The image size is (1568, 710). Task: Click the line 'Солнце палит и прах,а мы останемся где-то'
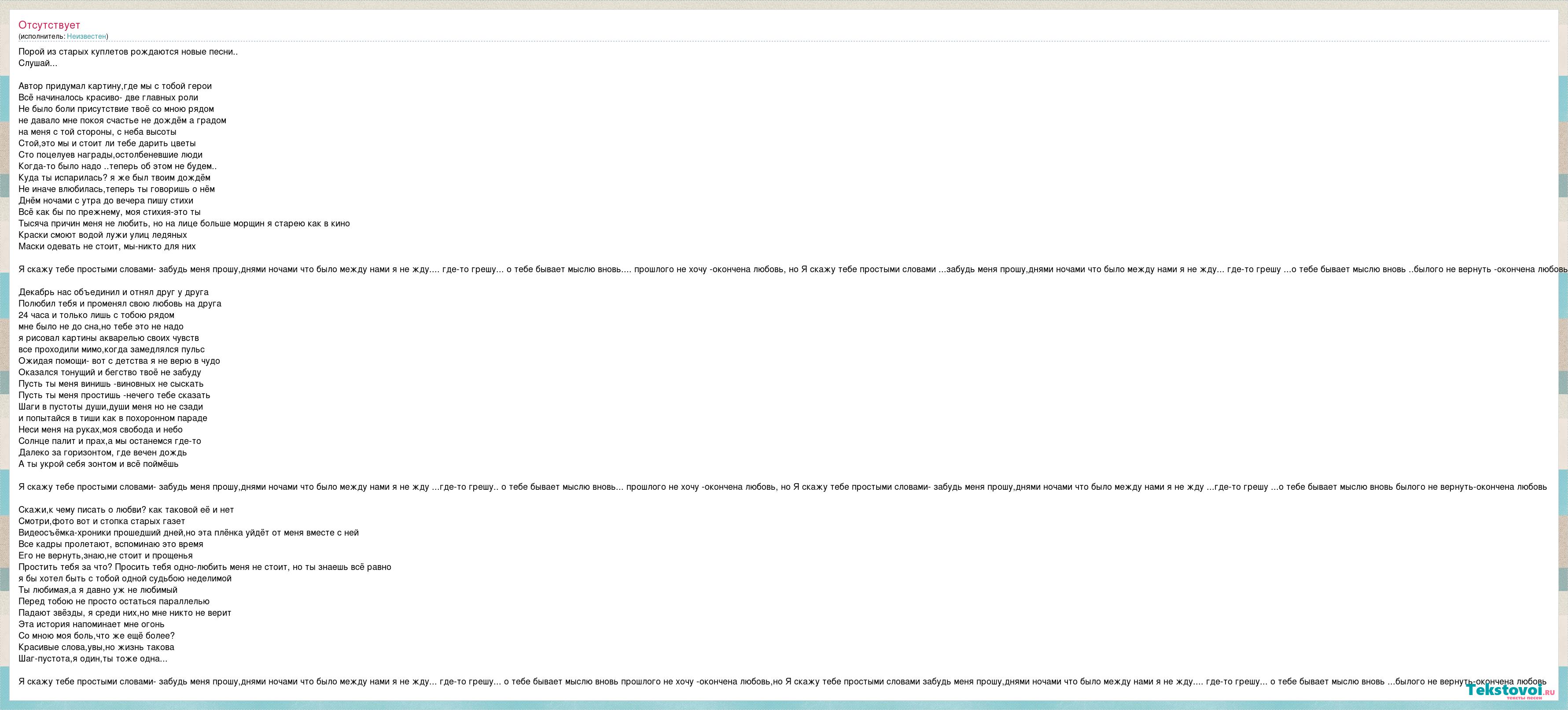[110, 441]
